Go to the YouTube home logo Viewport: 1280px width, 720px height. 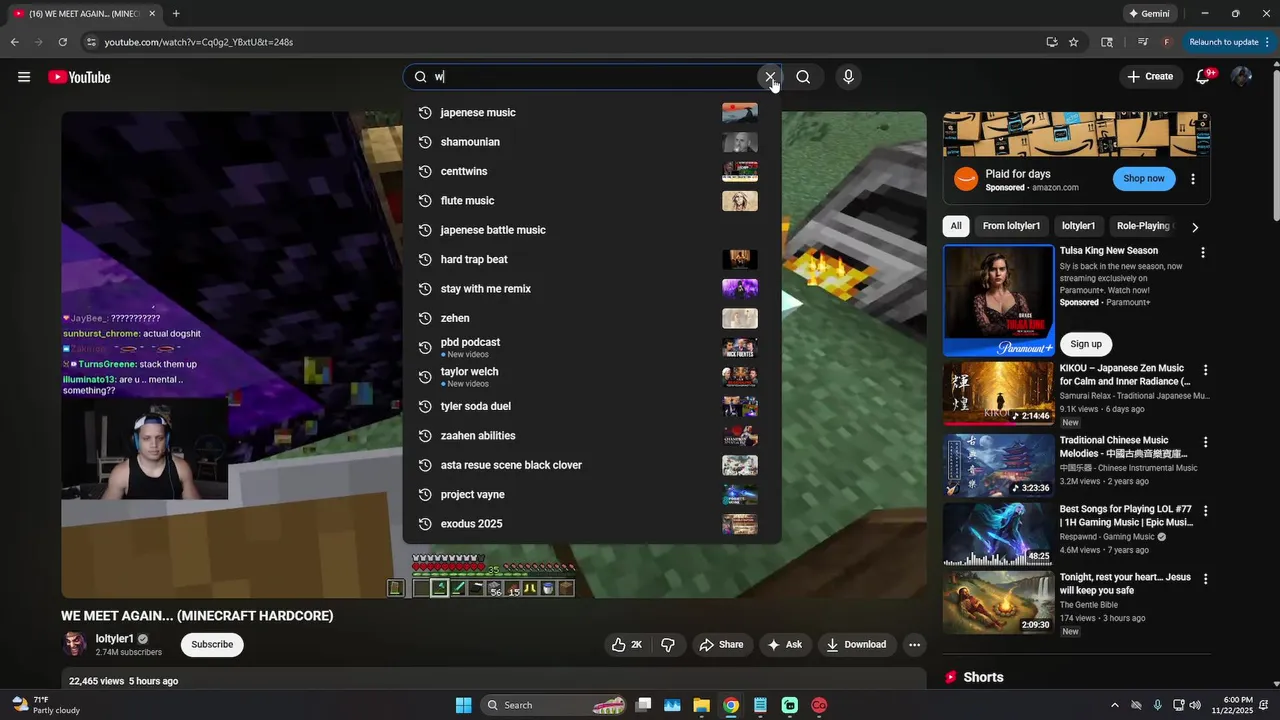point(79,77)
